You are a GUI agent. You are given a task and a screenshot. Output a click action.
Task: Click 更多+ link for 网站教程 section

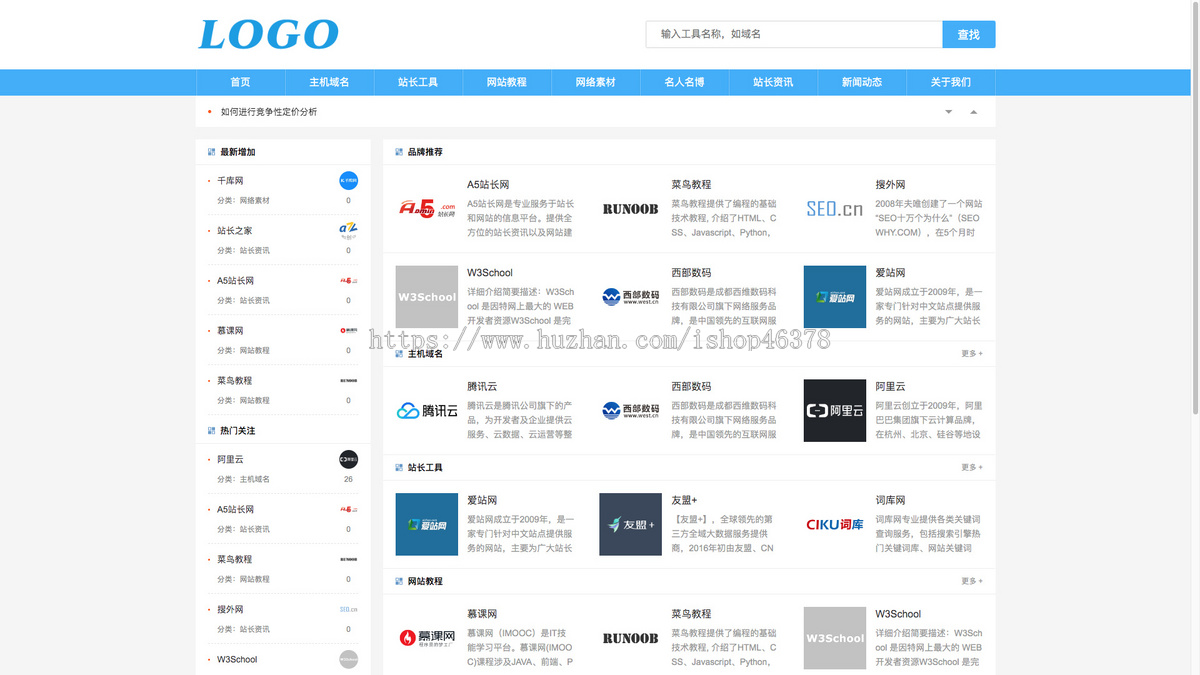[x=972, y=581]
